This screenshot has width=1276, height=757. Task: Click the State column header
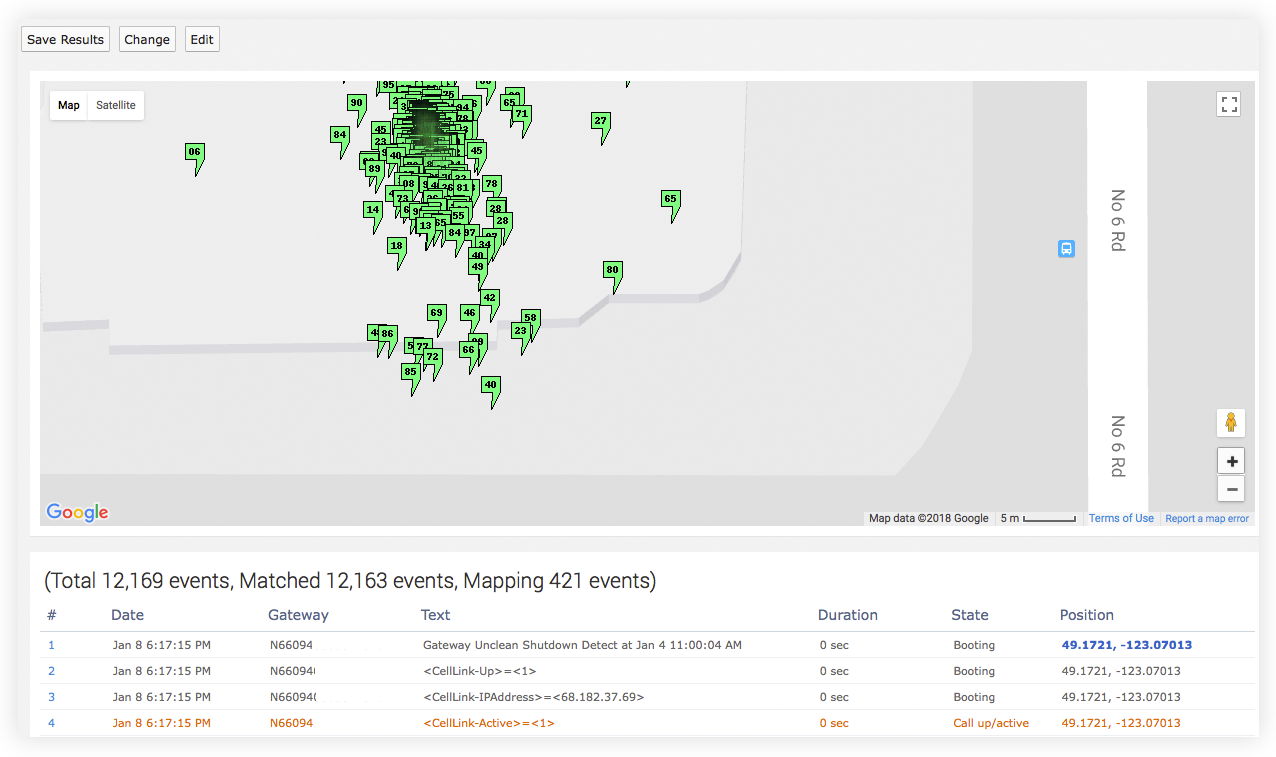click(970, 615)
